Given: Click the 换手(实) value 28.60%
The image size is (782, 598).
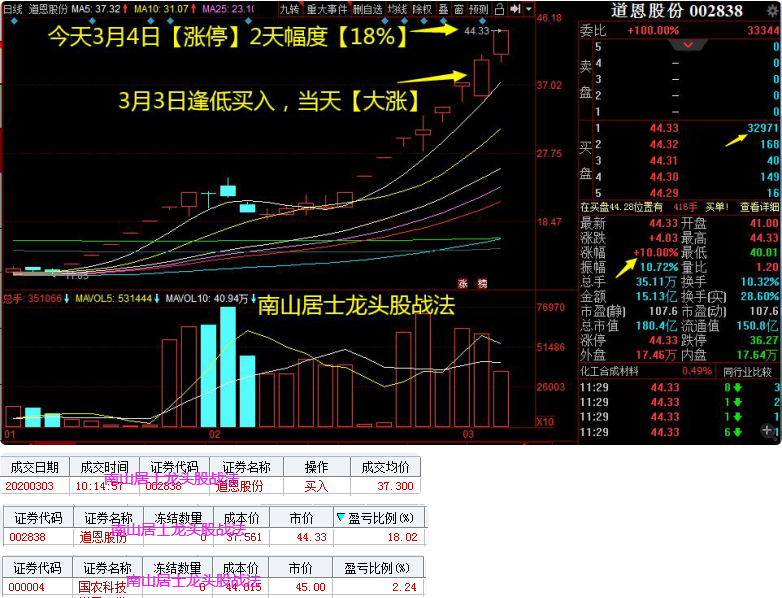Looking at the screenshot, I should (x=760, y=296).
